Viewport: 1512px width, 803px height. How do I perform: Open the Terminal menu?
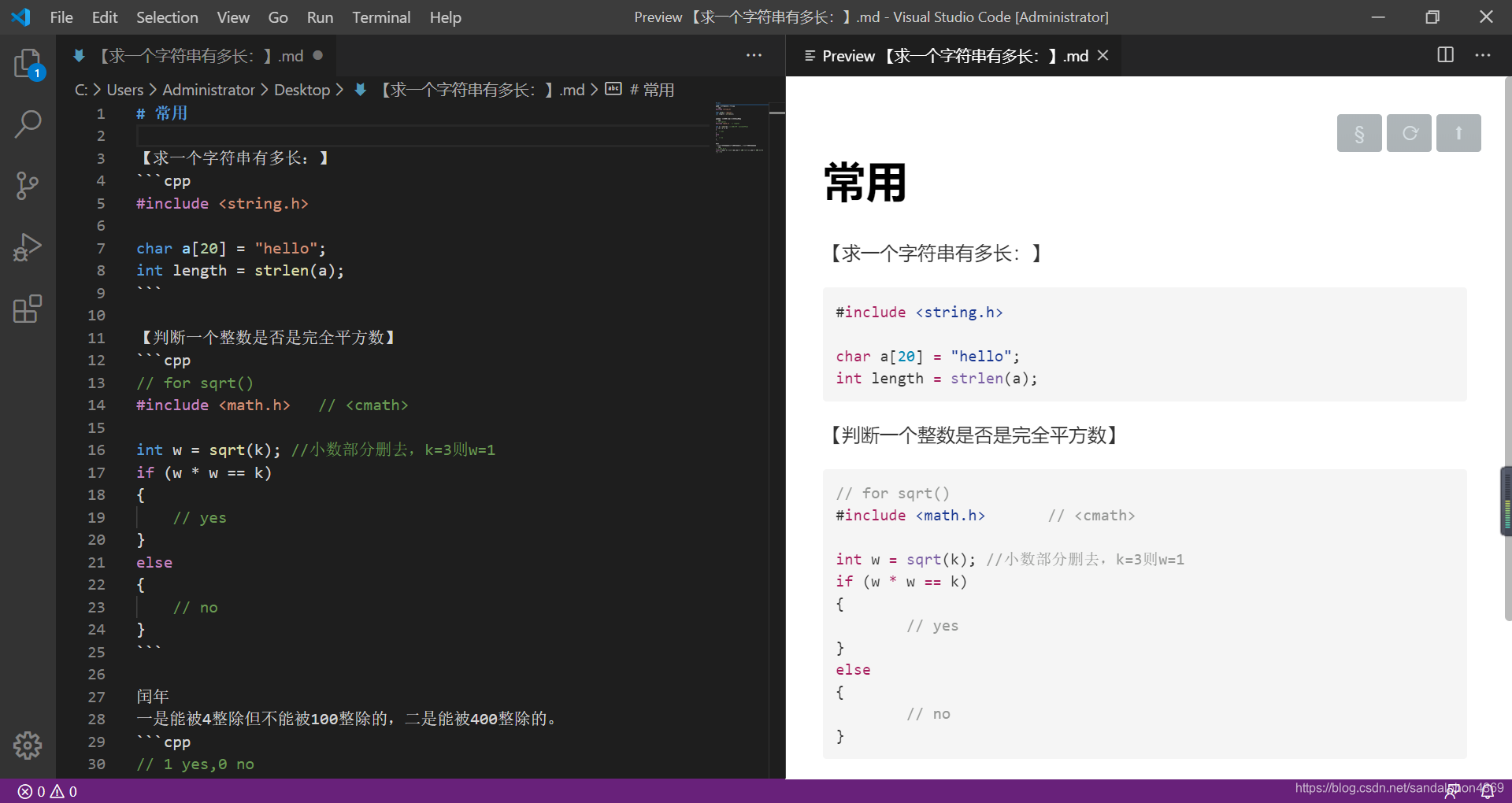pos(381,17)
